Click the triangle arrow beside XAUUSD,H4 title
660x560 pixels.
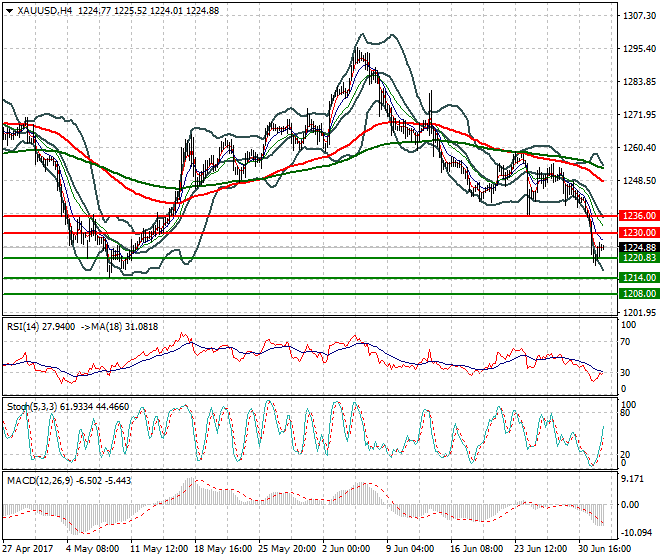8,10
